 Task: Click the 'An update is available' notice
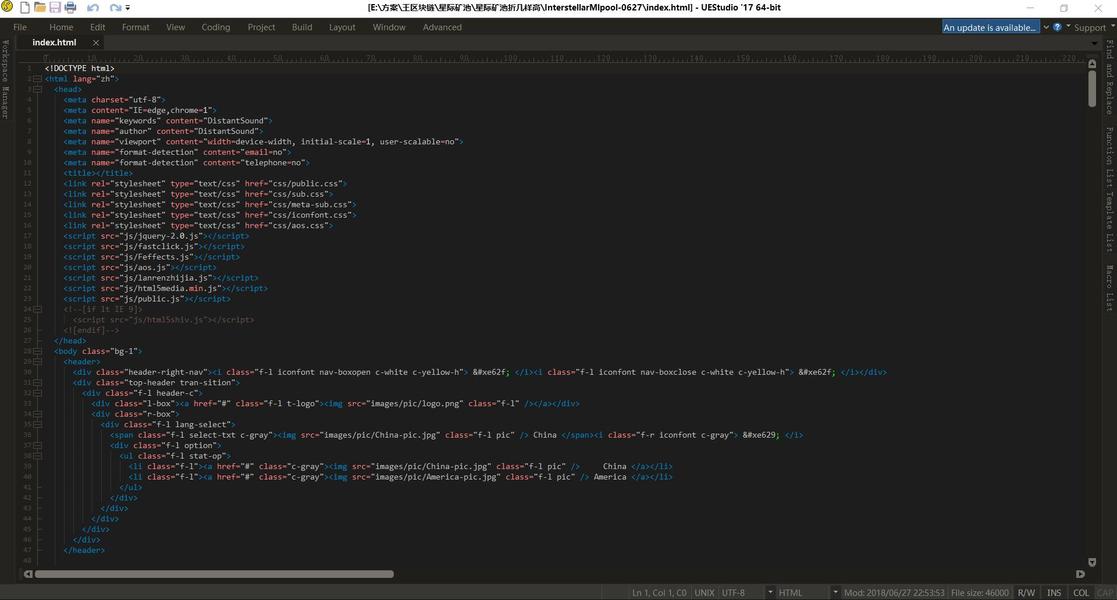click(990, 27)
